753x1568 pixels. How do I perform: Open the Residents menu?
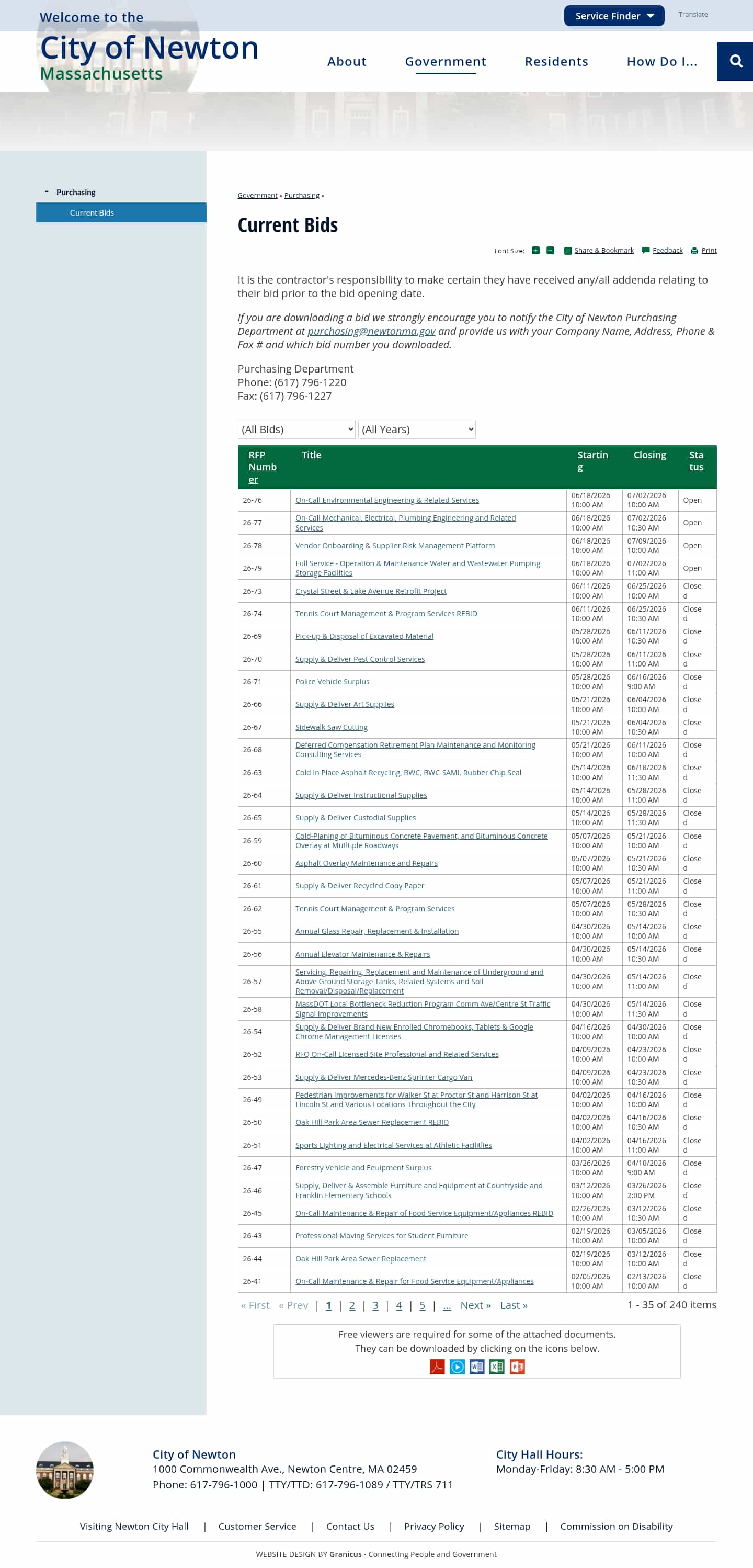point(556,62)
